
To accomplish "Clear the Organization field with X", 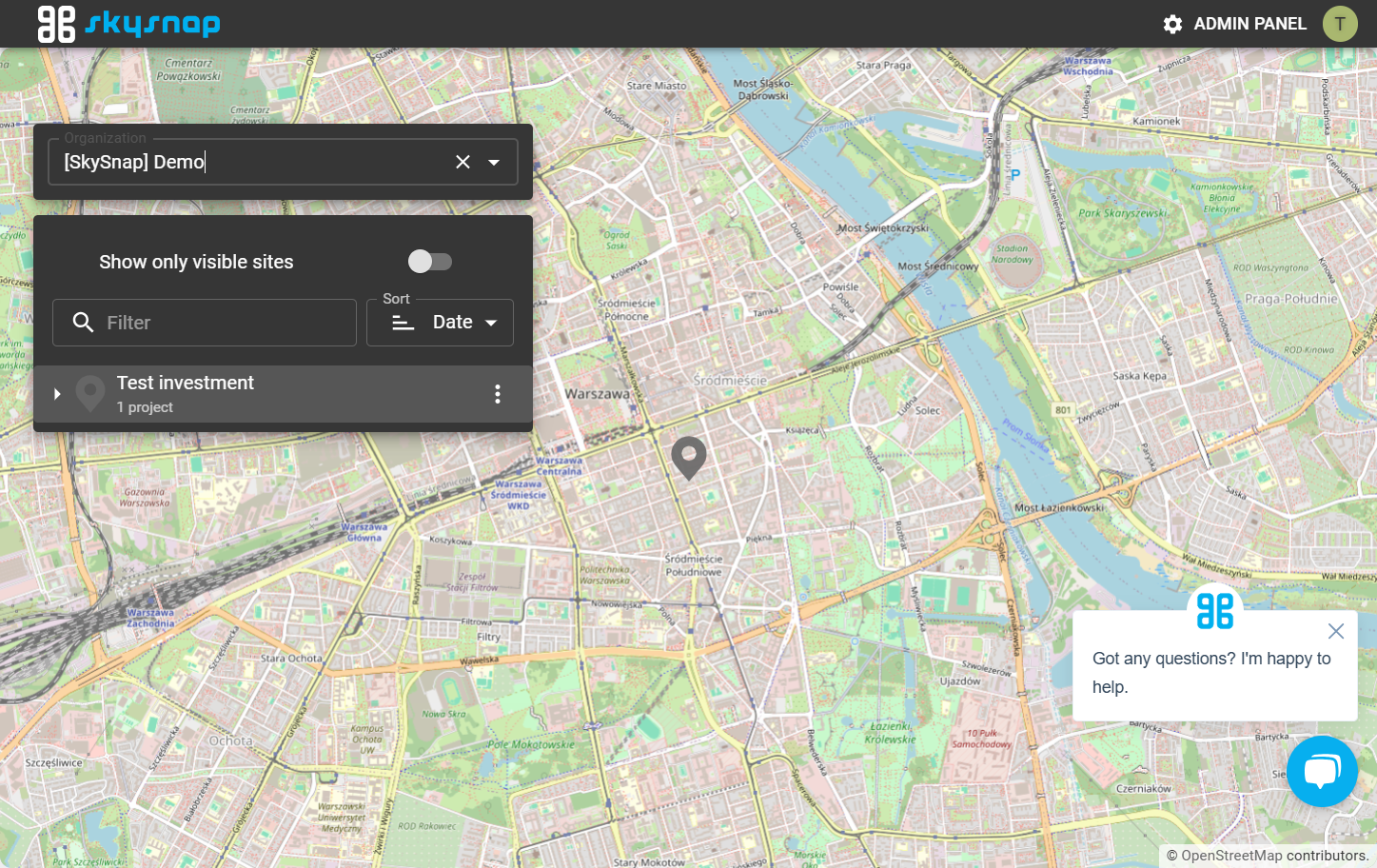I will pyautogui.click(x=462, y=162).
